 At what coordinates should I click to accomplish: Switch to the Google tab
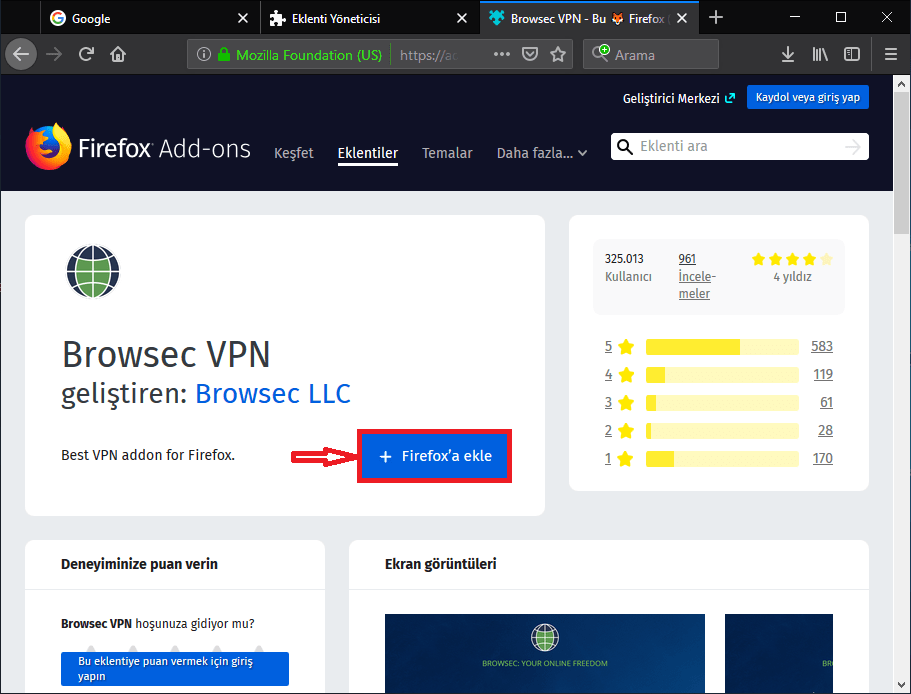click(x=150, y=19)
